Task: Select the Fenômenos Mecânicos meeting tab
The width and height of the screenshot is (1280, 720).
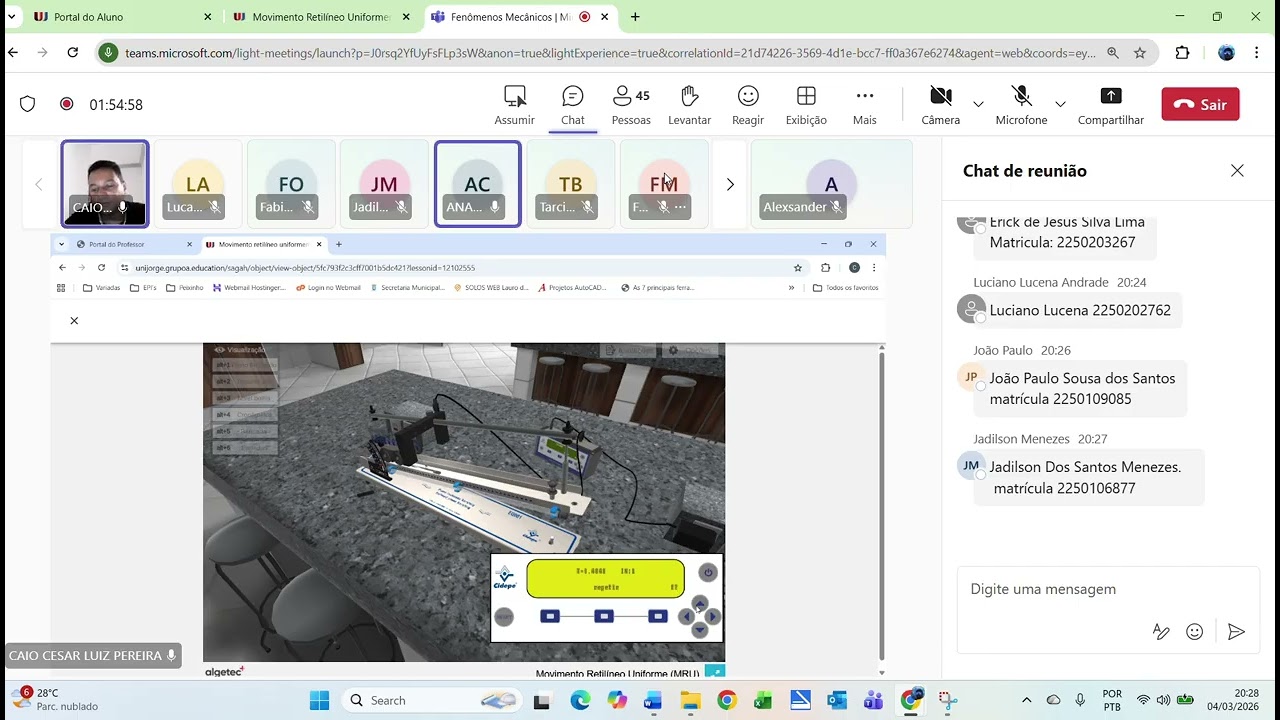Action: [520, 17]
